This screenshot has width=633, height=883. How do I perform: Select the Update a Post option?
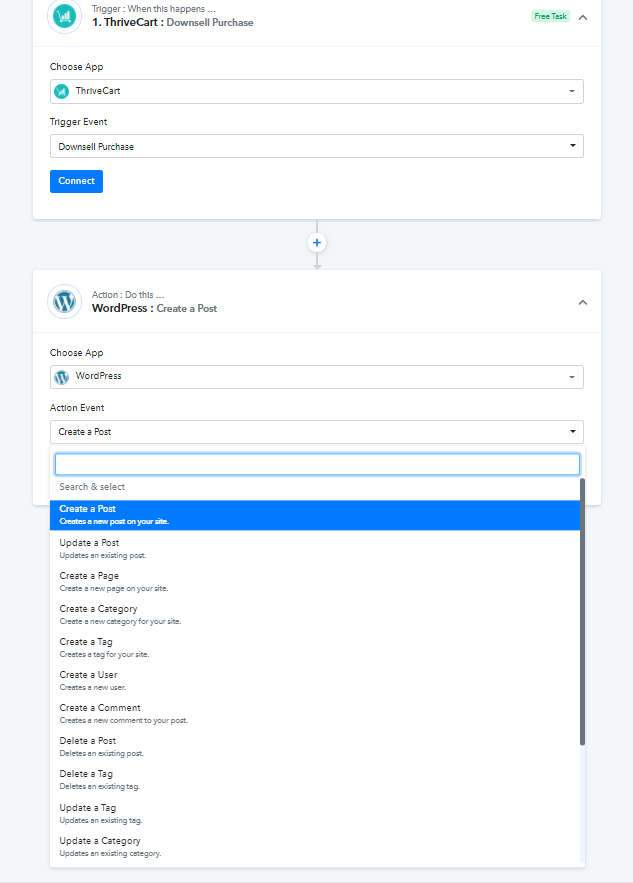[315, 548]
